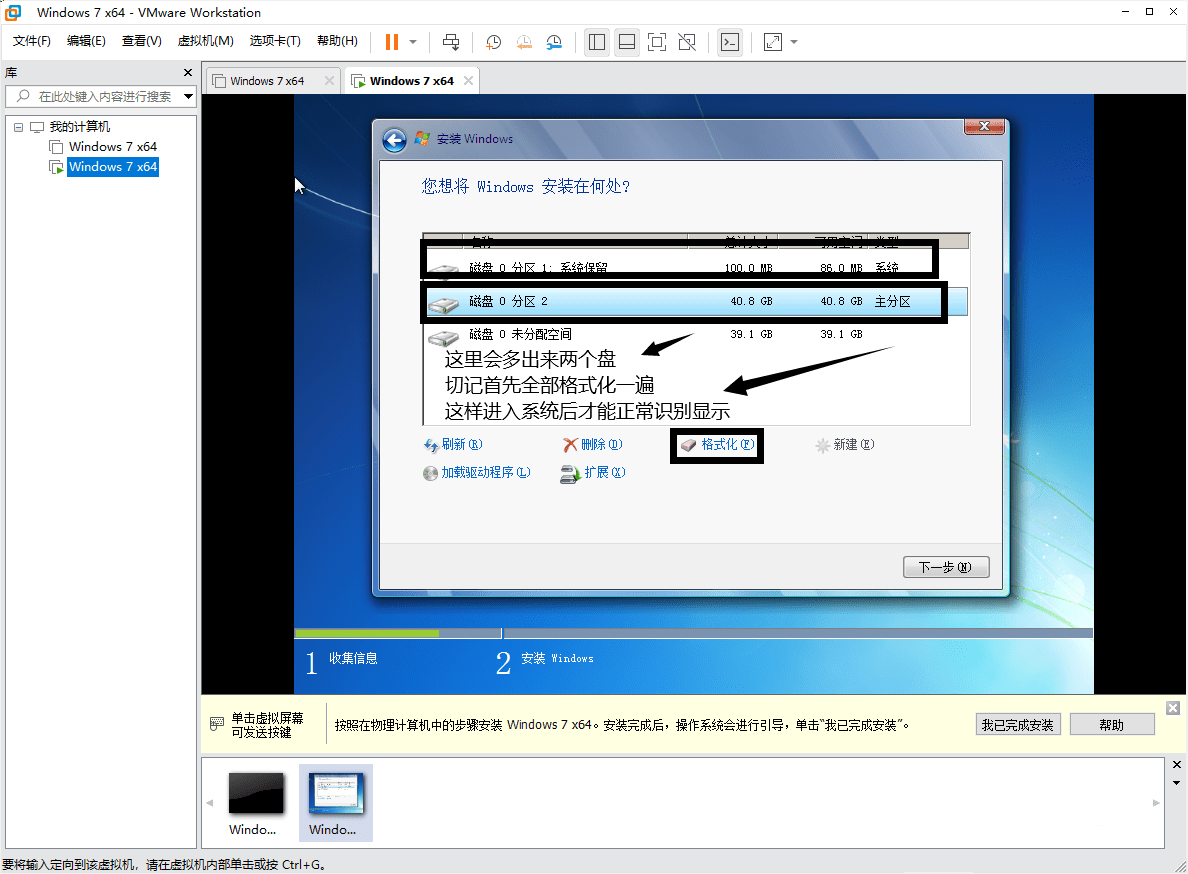Open thumbnail bar options dropdown arrow

click(x=1176, y=783)
